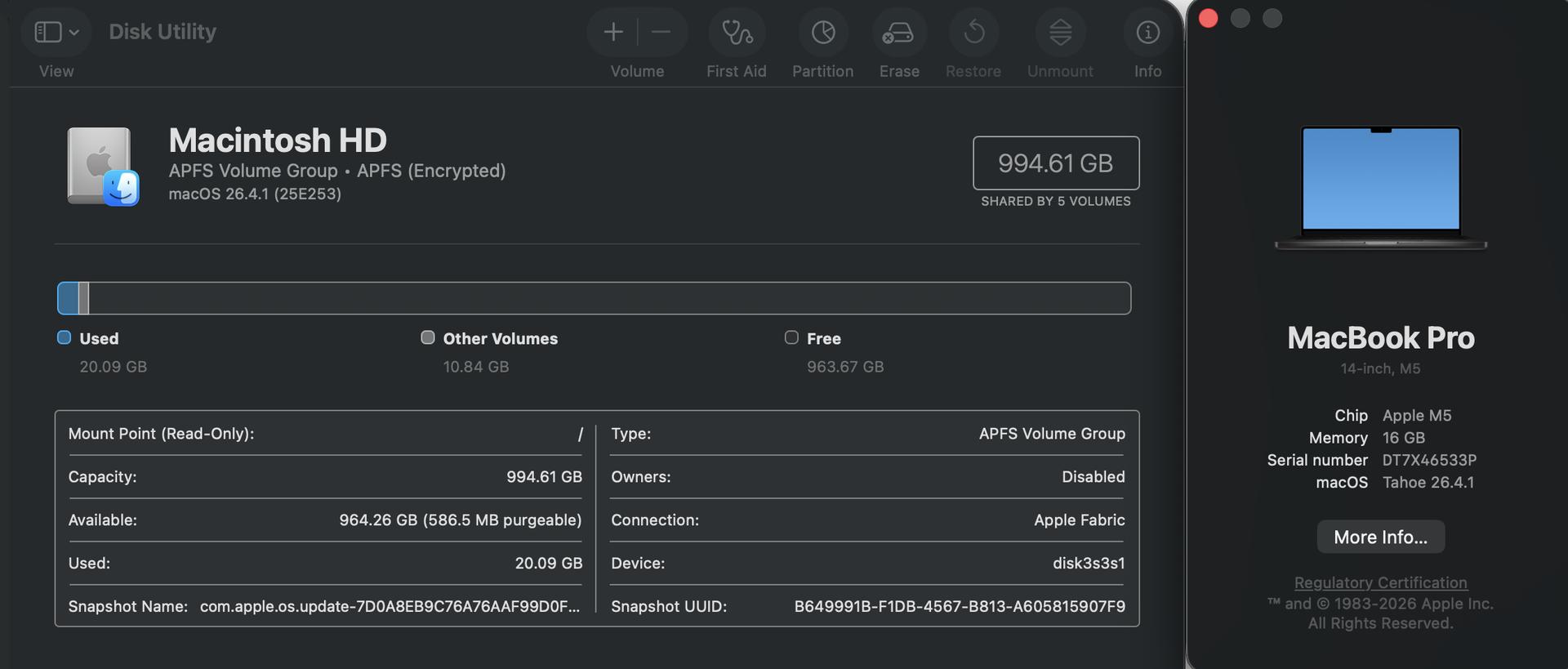Select the Other Volumes value 10.84 GB
The width and height of the screenshot is (1568, 669).
point(476,367)
